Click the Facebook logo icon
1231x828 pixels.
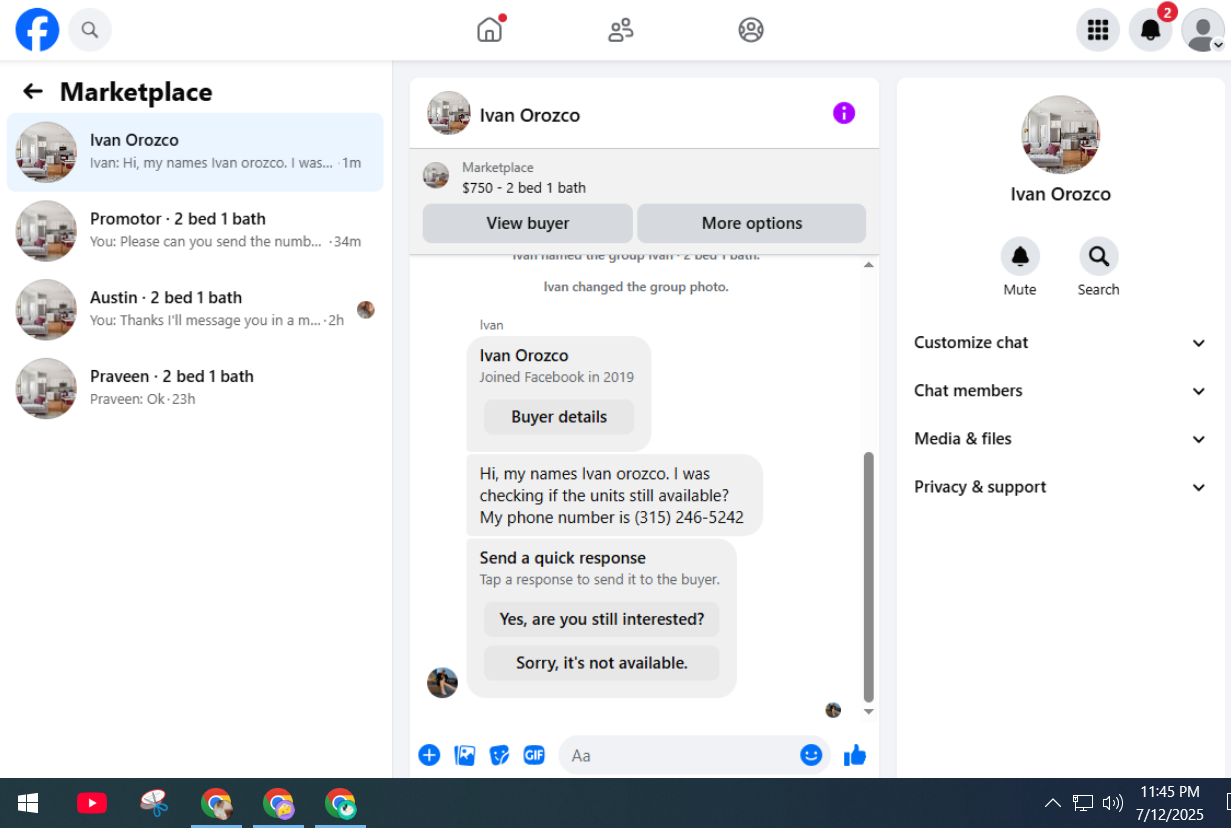(x=37, y=30)
